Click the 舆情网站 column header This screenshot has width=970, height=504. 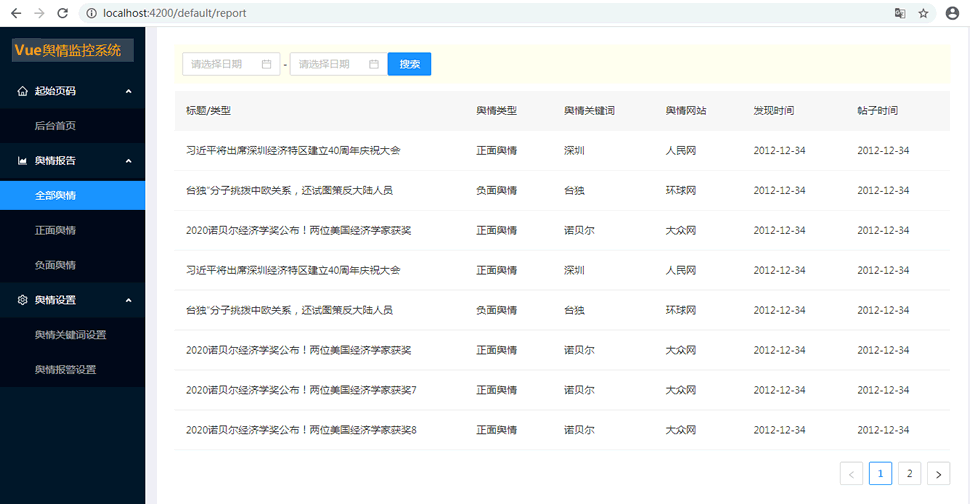[x=686, y=111]
